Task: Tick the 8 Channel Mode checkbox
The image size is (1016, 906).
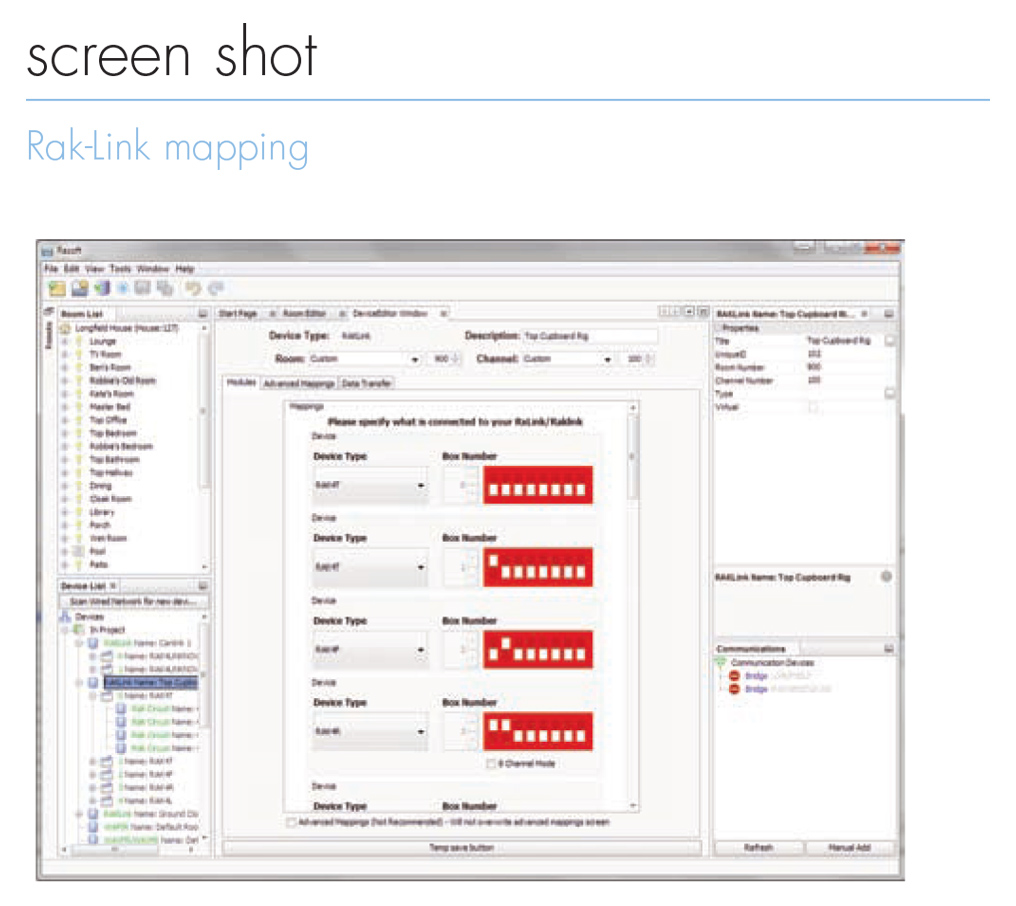Action: click(491, 763)
